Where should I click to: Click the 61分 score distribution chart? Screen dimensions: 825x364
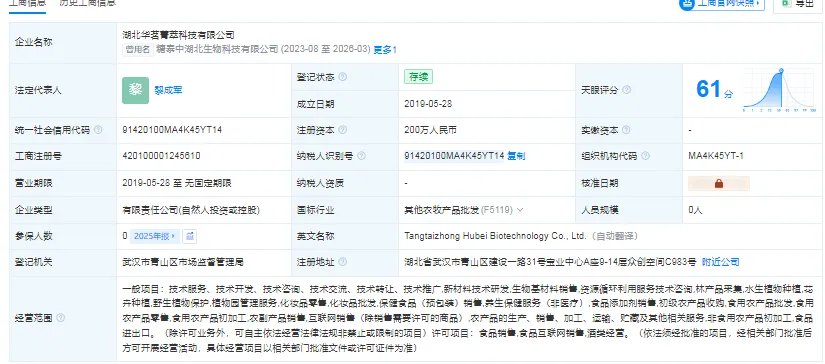(779, 90)
